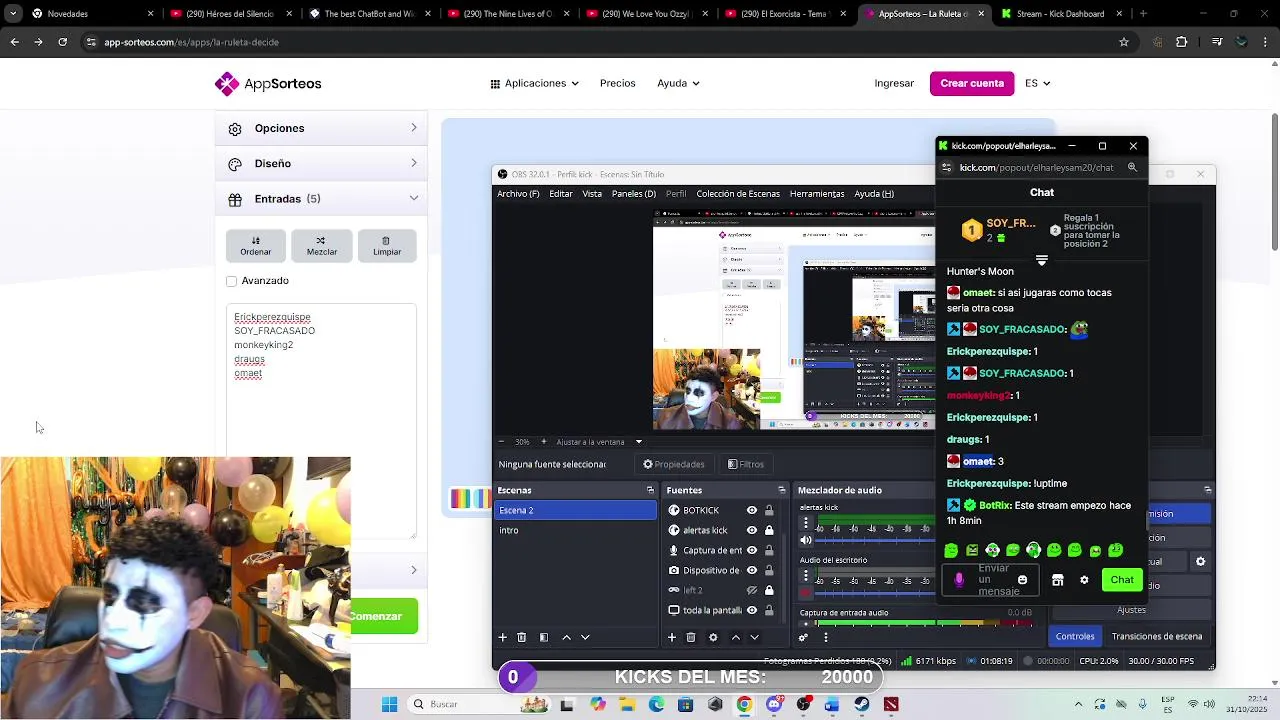Open Windows Start menu
Viewport: 1280px width, 720px height.
click(x=389, y=704)
